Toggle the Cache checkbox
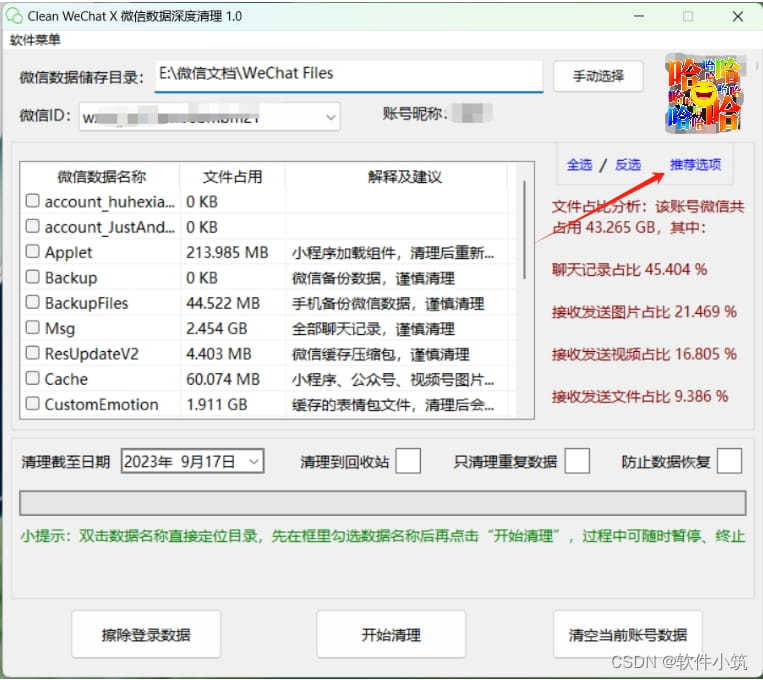 pos(33,378)
